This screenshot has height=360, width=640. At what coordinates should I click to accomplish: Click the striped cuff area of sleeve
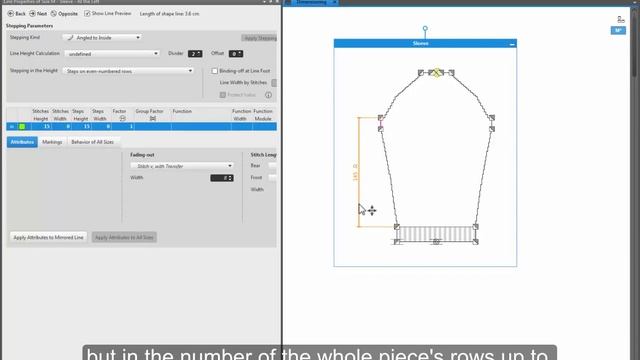click(x=436, y=234)
